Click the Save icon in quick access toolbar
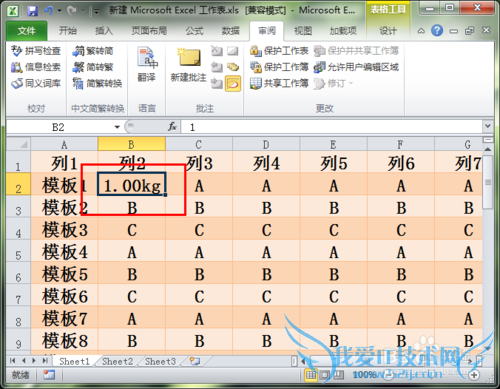Screen dimensions: 500x389 click(32, 11)
